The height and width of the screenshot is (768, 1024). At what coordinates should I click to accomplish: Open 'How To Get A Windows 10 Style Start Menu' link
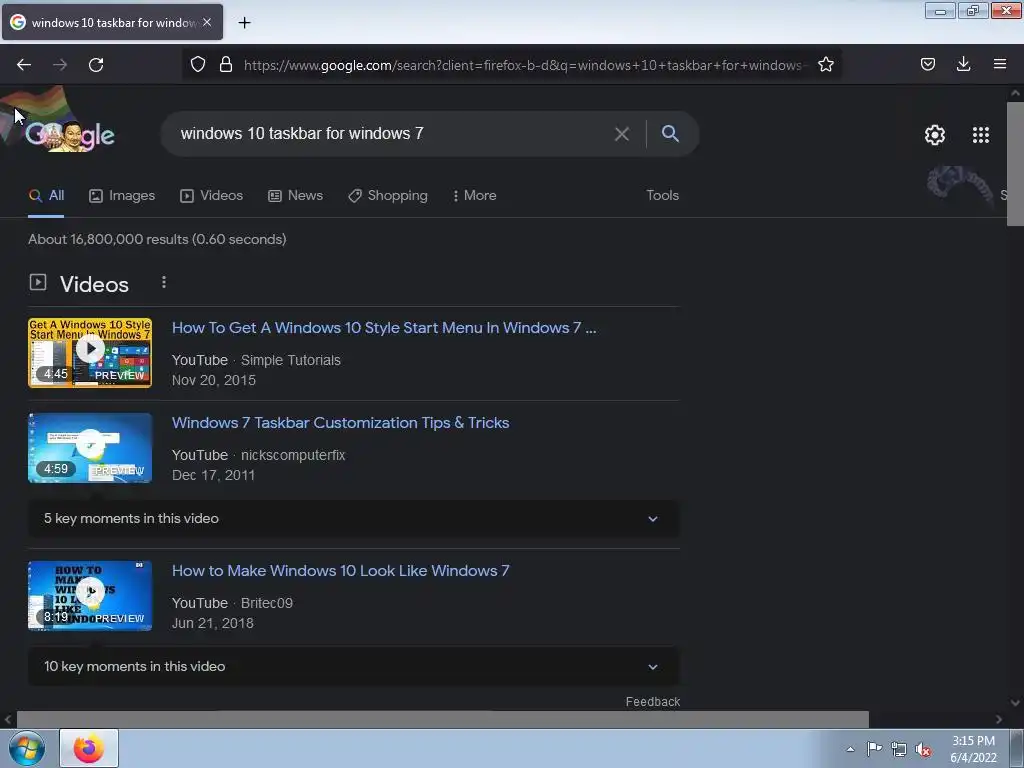pos(384,328)
